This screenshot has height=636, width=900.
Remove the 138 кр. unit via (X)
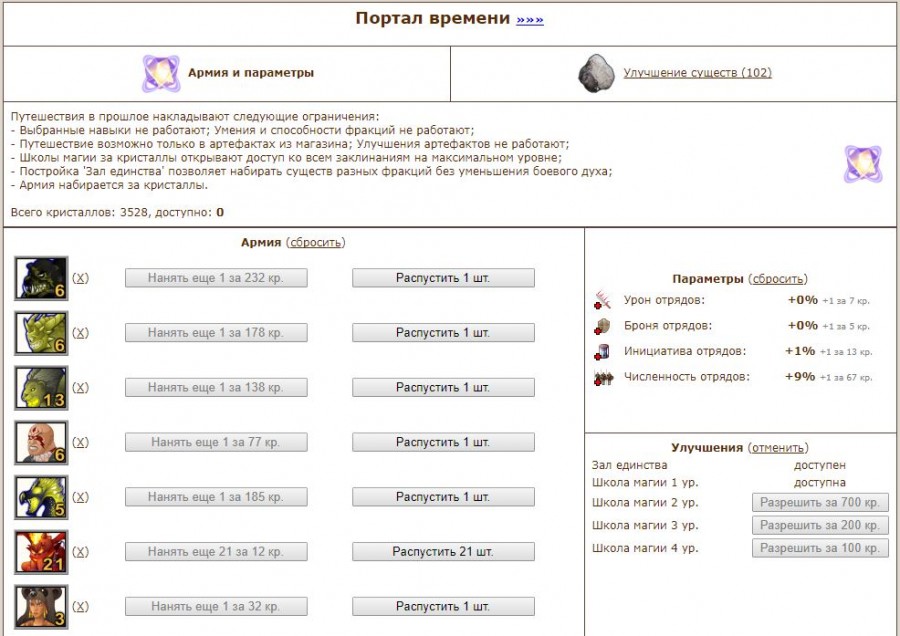[x=80, y=387]
